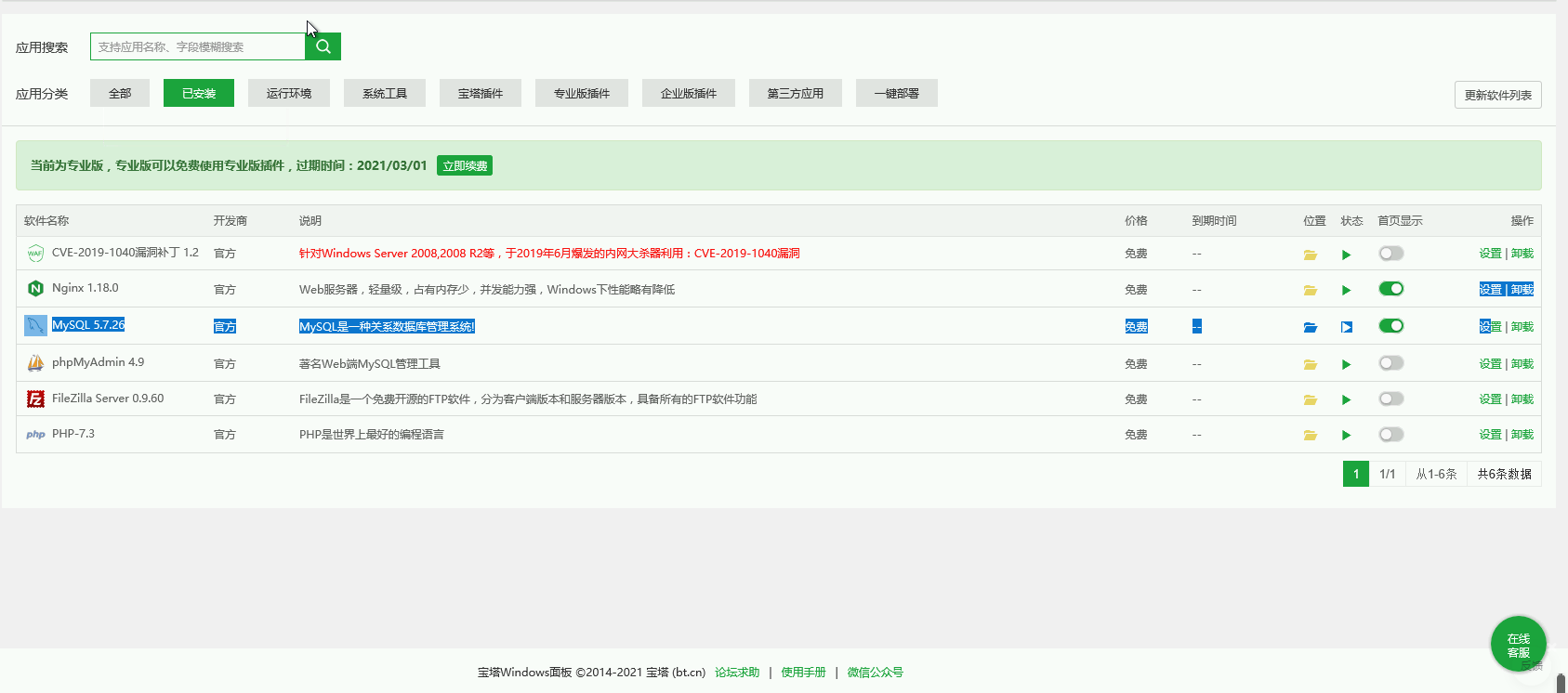Viewport: 1568px width, 693px height.
Task: Click the PHP-7.3 software name
Action: pos(73,434)
